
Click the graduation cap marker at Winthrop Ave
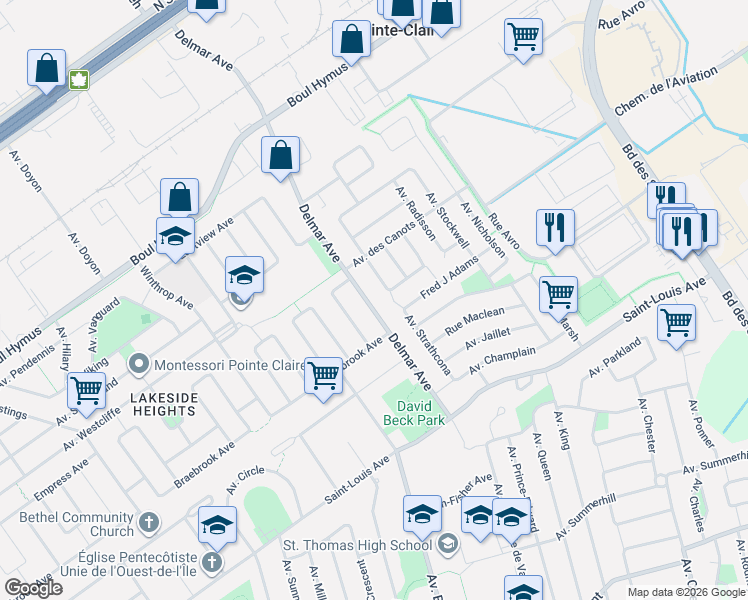(x=176, y=238)
